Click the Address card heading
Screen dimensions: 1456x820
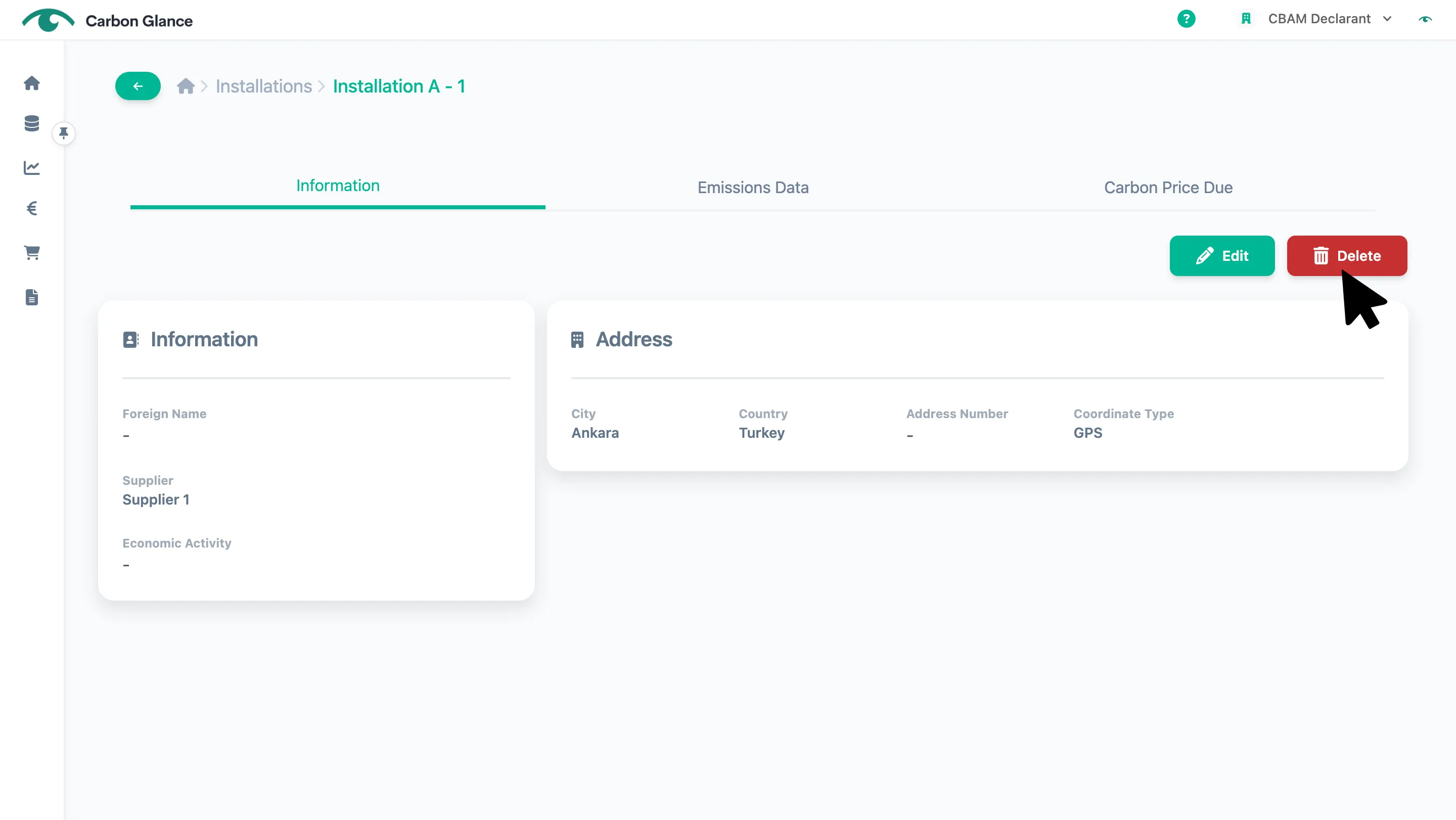(633, 339)
